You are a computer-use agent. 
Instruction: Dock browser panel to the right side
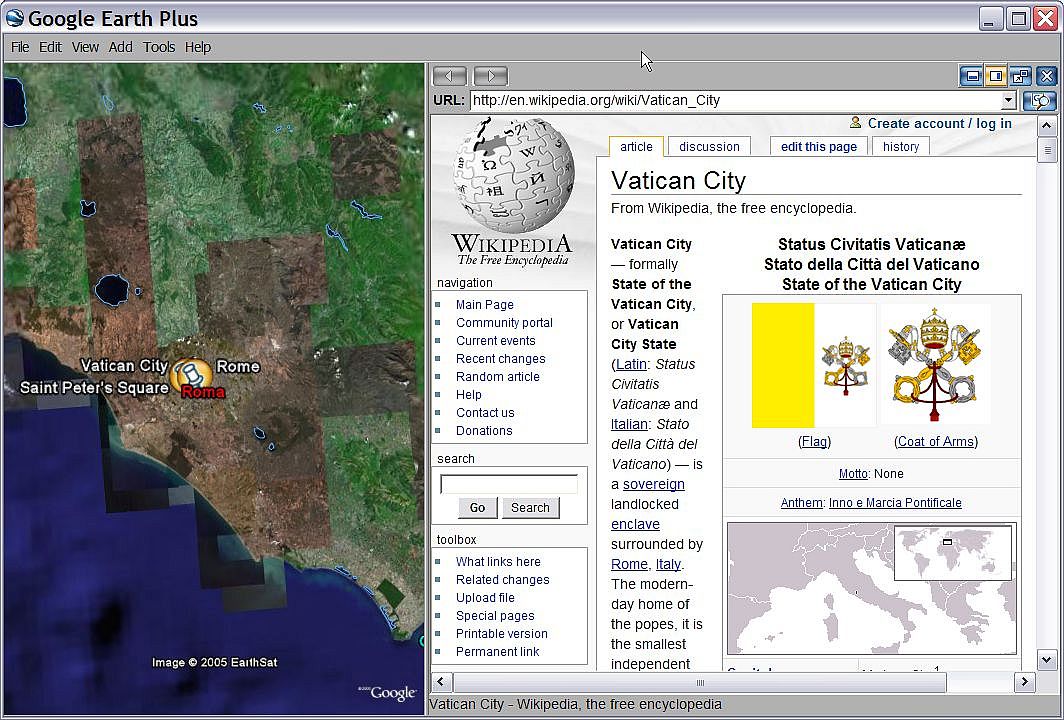[995, 76]
